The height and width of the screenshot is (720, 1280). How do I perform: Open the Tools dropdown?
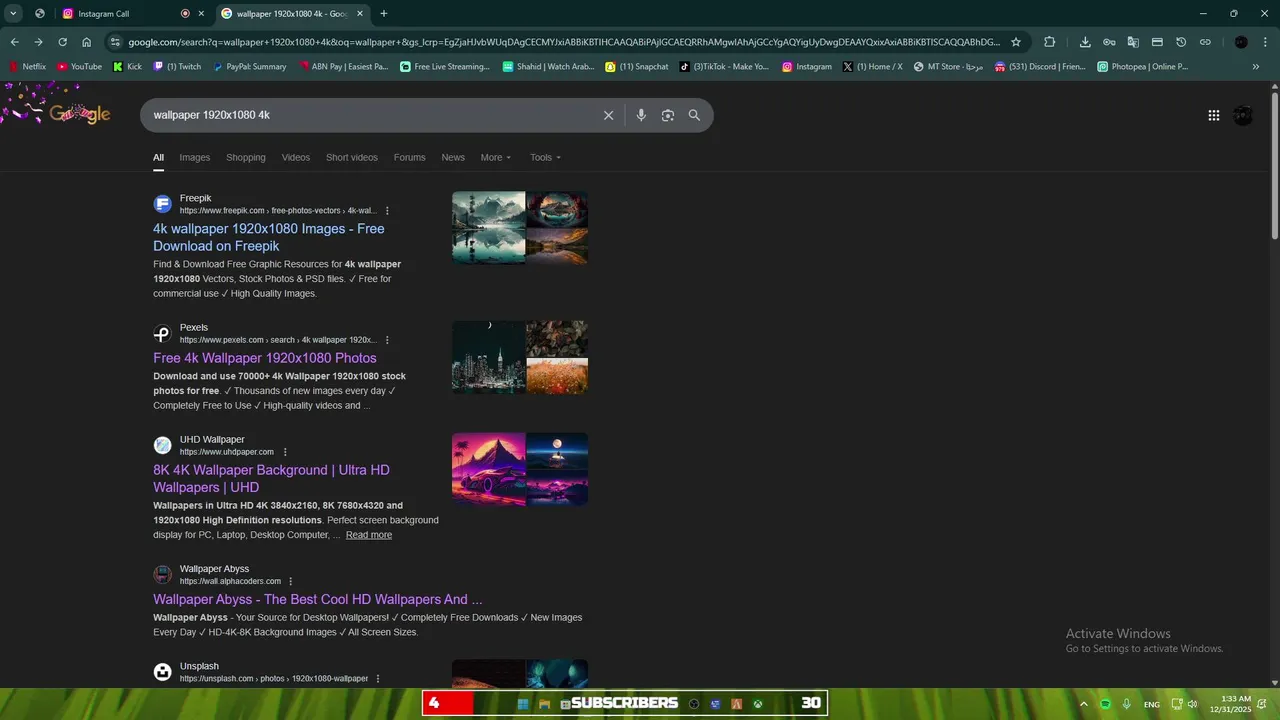tap(545, 157)
